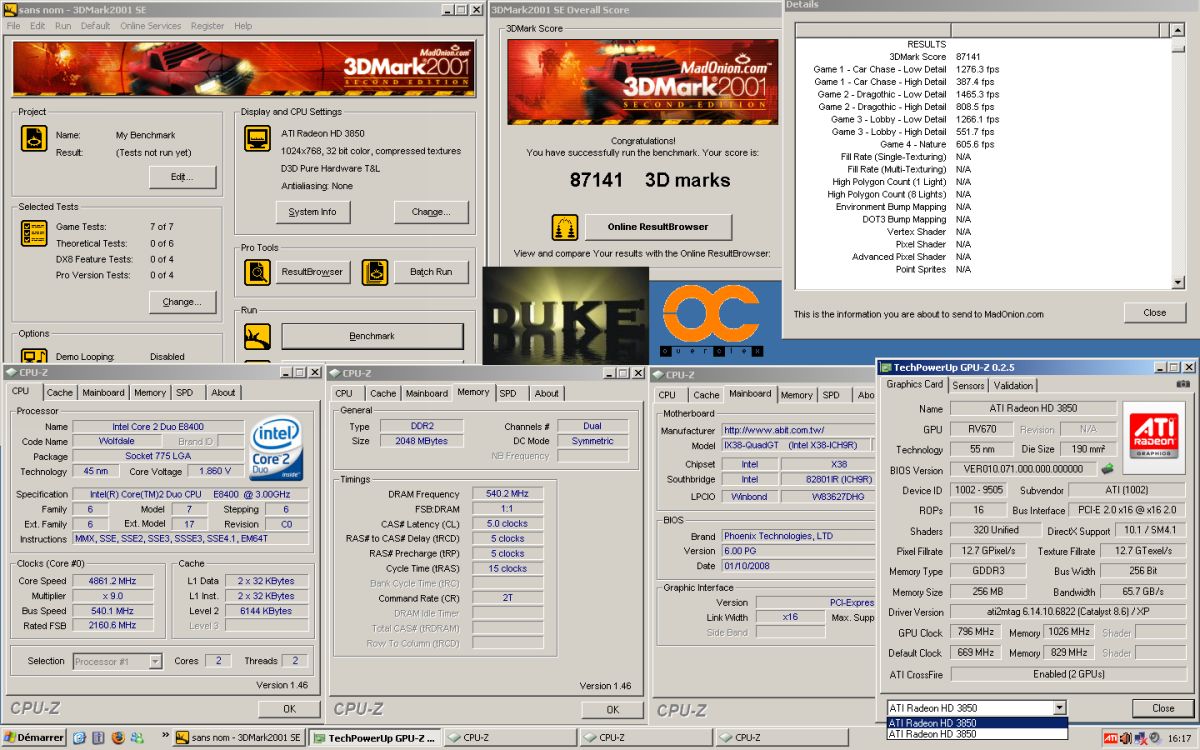Click the icon beside the Batch Run button

click(x=375, y=272)
